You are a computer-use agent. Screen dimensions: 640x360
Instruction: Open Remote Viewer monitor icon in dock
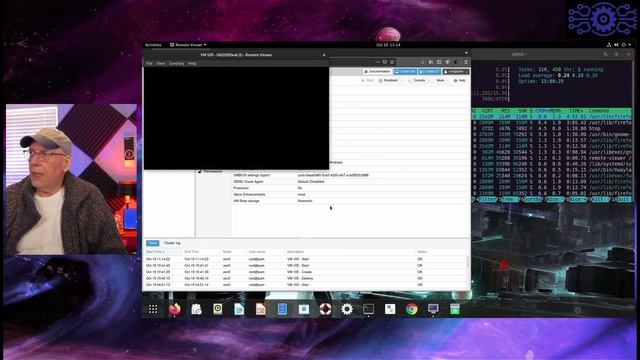tap(433, 309)
